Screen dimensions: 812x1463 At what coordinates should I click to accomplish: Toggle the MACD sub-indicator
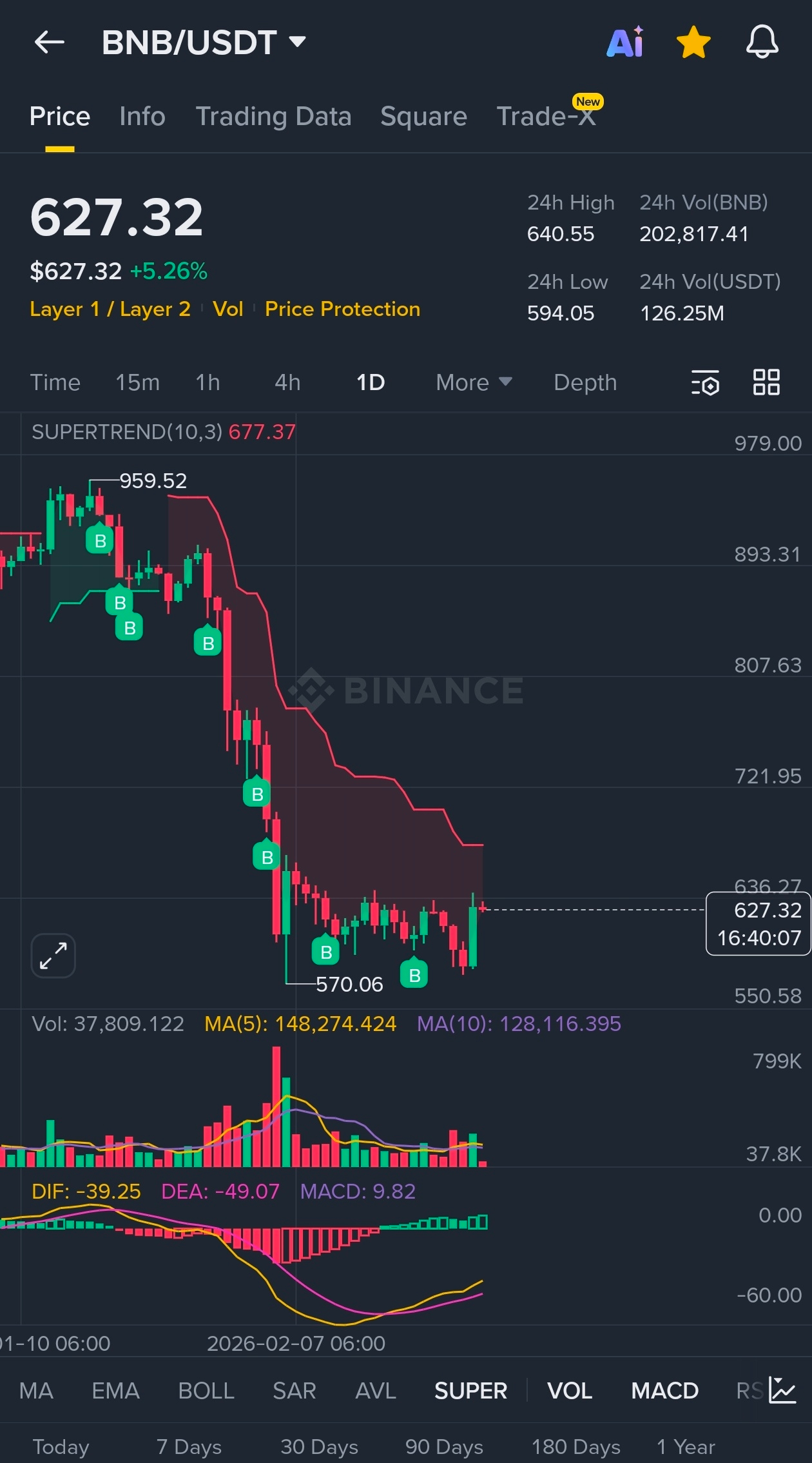[x=665, y=1391]
